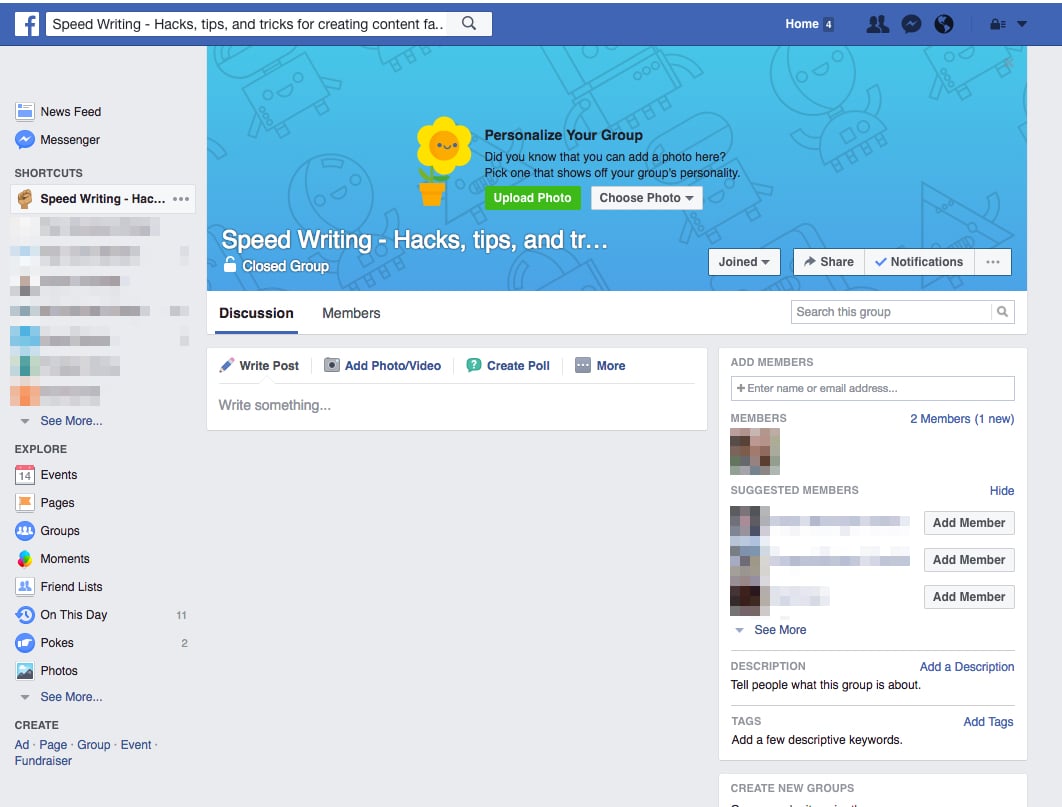Image resolution: width=1062 pixels, height=807 pixels.
Task: Open the 2 Members (1 new) link
Action: [x=962, y=419]
